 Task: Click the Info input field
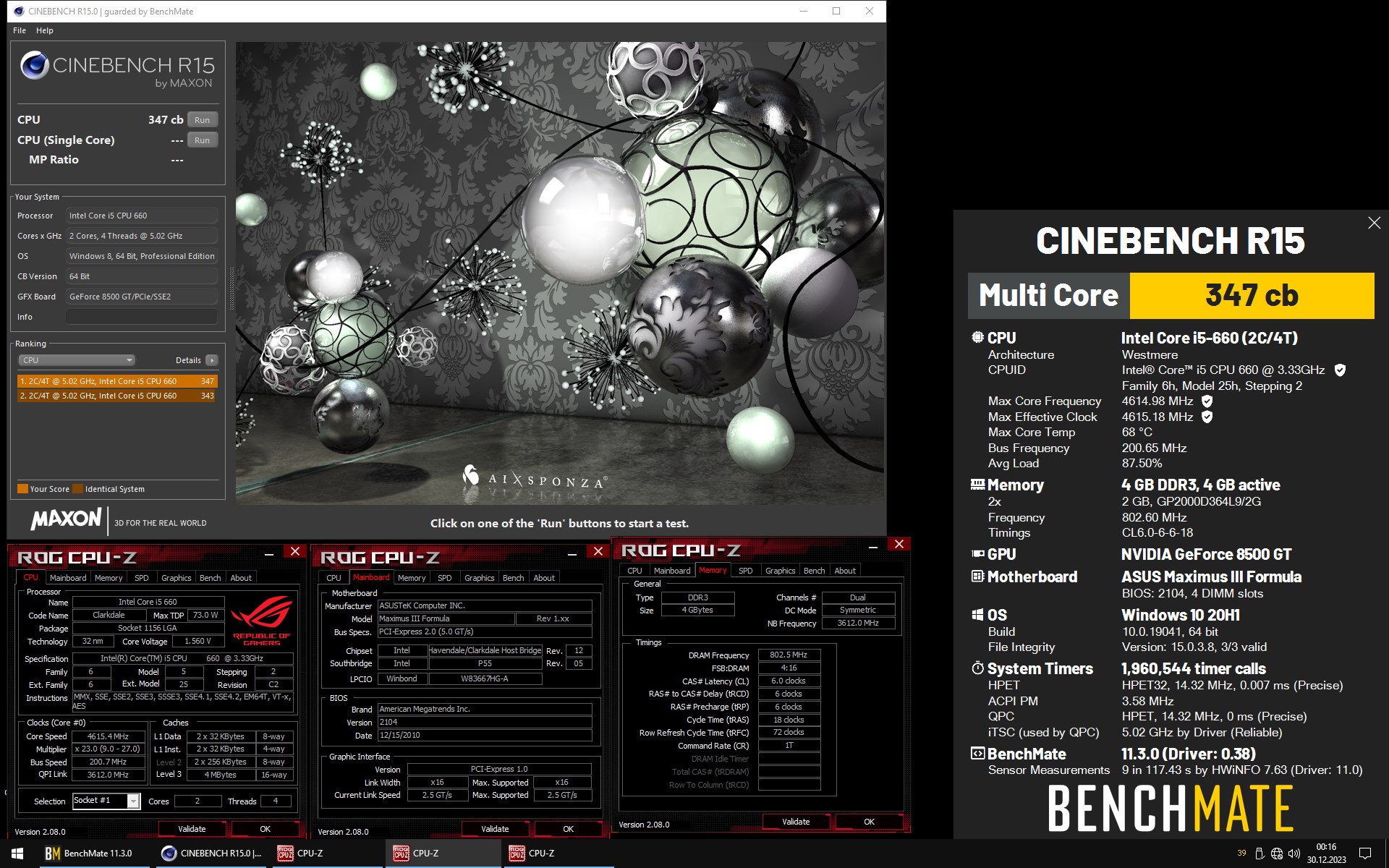(x=142, y=317)
